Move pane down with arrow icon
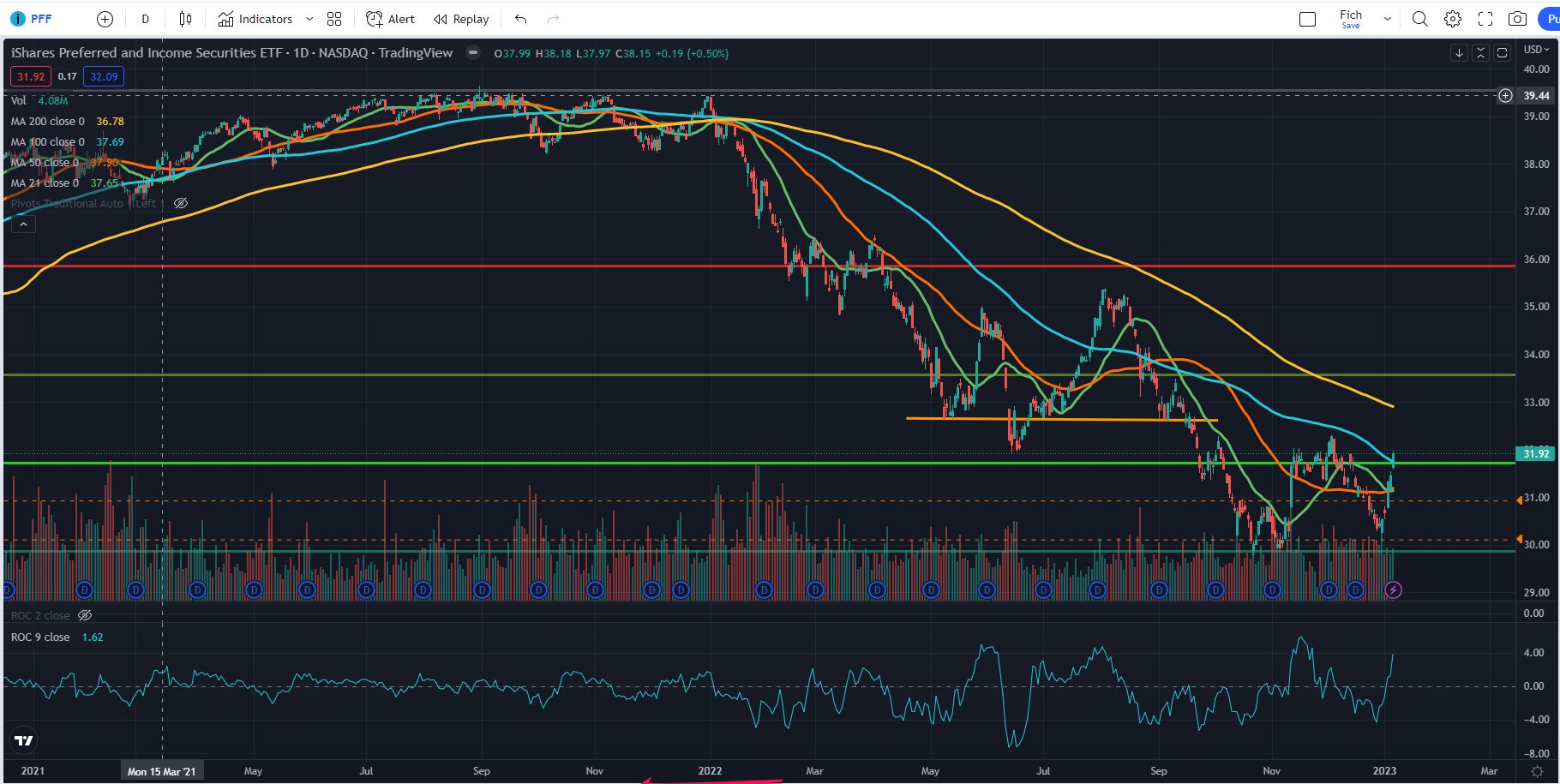The height and width of the screenshot is (784, 1560). click(1459, 53)
